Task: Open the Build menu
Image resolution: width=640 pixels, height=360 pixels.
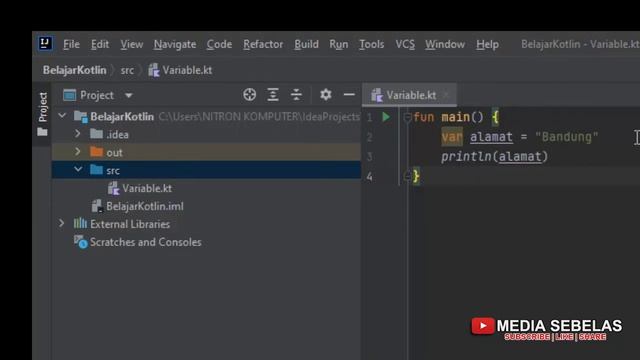Action: pos(306,44)
